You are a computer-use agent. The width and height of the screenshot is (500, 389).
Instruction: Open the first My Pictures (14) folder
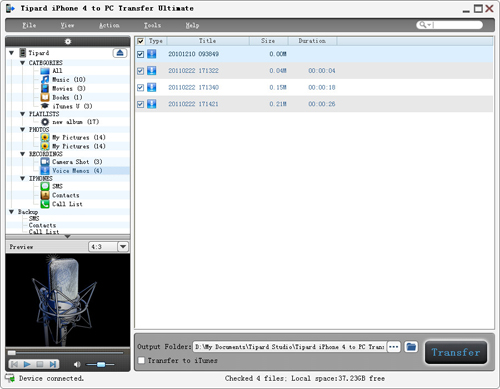tap(79, 137)
